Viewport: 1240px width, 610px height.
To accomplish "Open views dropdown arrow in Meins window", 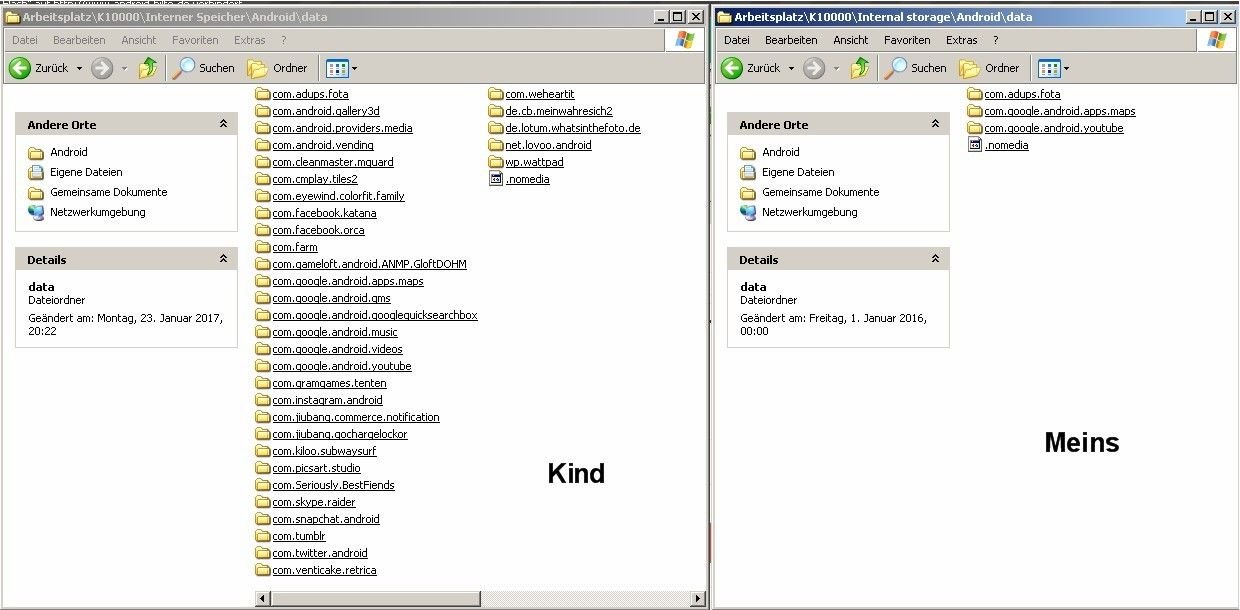I will [x=1066, y=68].
